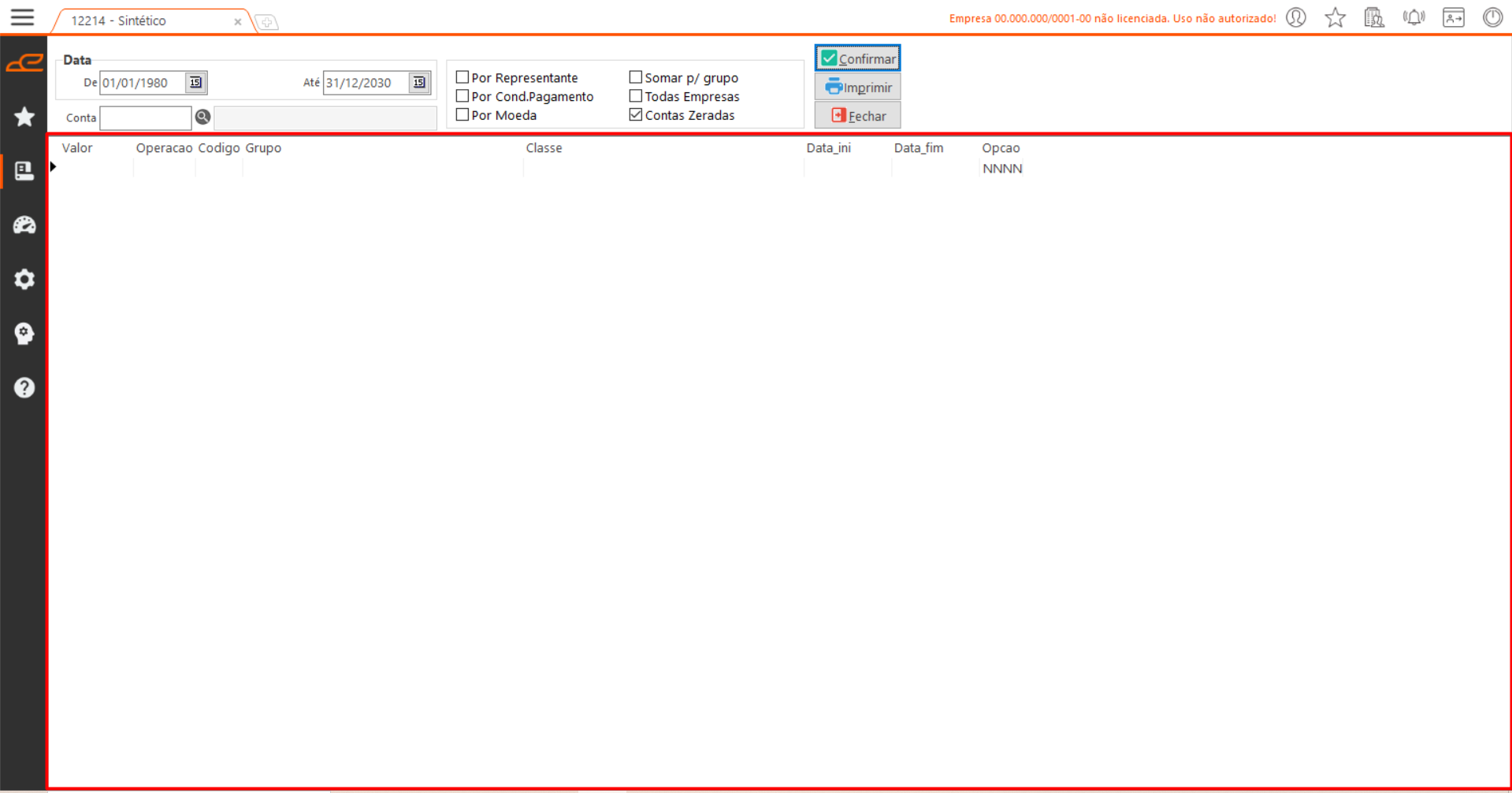This screenshot has width=1512, height=793.
Task: Open the hamburger main menu
Action: pos(22,17)
